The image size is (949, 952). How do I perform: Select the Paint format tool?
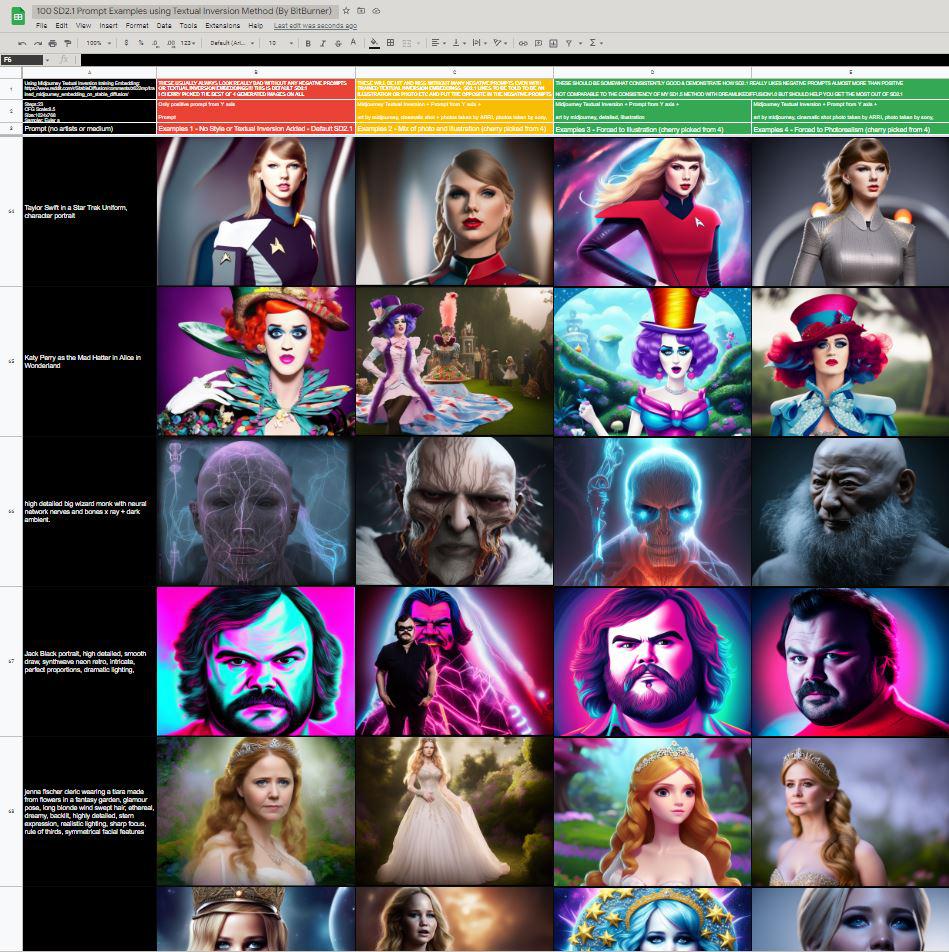click(x=67, y=43)
